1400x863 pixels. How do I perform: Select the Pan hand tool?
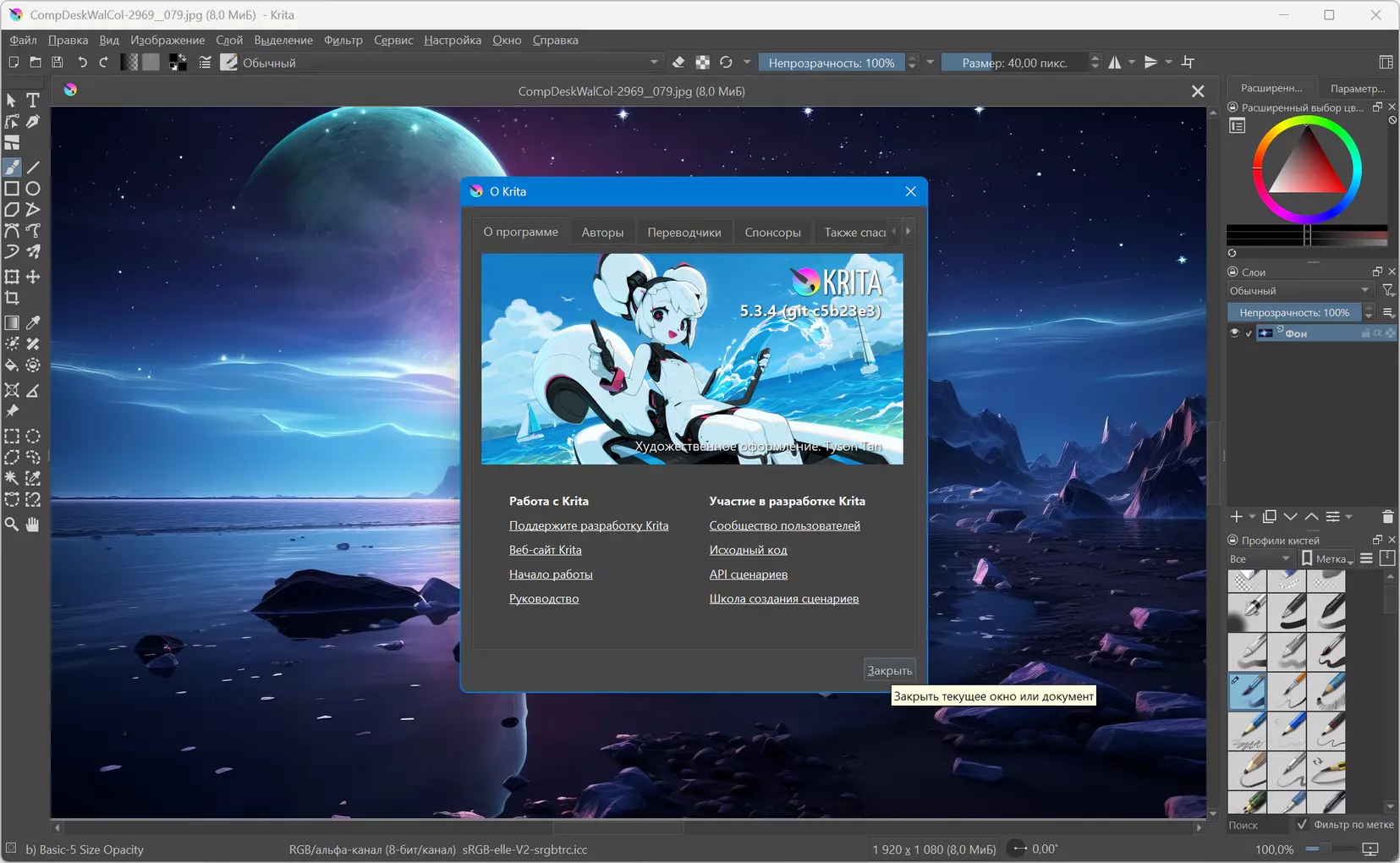(33, 525)
